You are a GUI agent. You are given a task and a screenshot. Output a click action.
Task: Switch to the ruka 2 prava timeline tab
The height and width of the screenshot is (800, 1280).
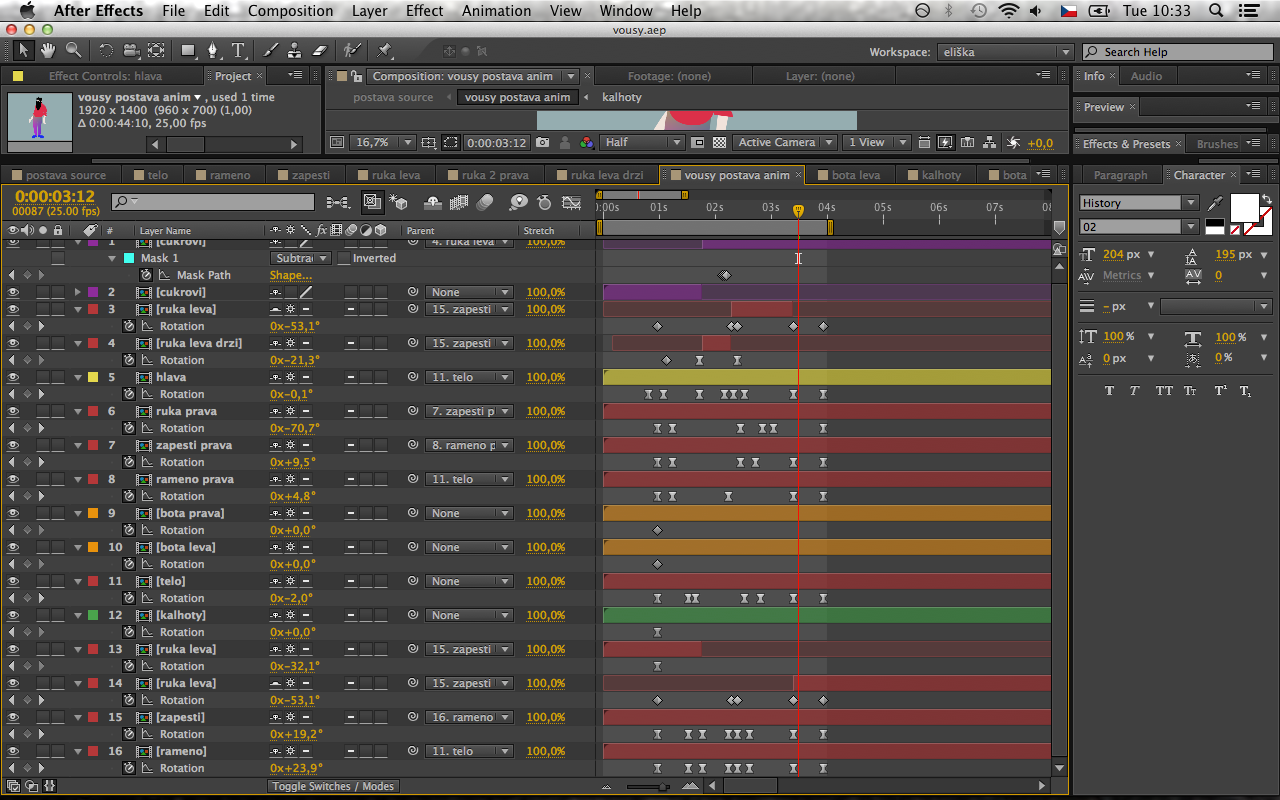(x=495, y=175)
